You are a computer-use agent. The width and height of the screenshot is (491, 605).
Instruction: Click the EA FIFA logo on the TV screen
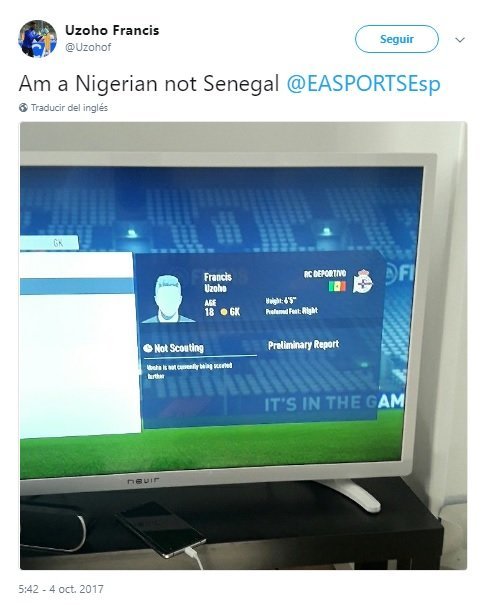click(x=395, y=274)
